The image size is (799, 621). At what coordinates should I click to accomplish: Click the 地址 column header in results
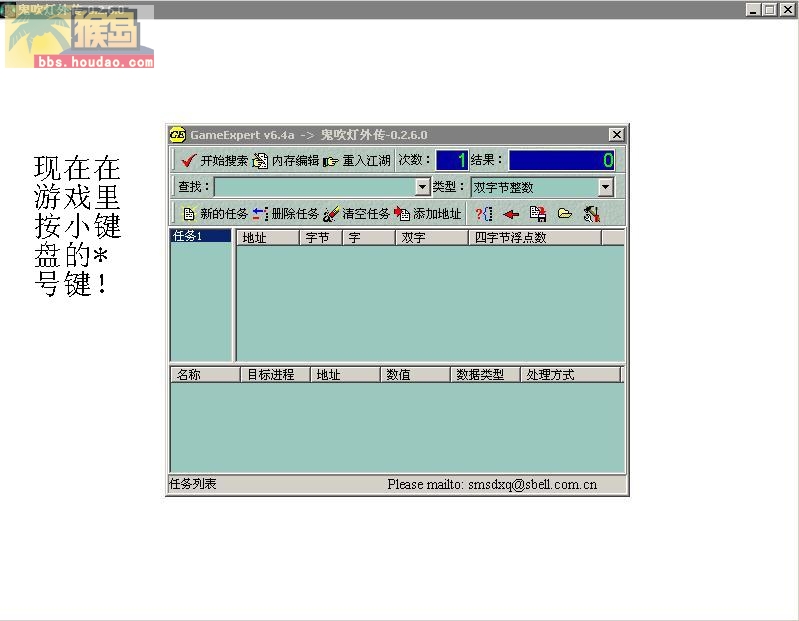pos(268,238)
